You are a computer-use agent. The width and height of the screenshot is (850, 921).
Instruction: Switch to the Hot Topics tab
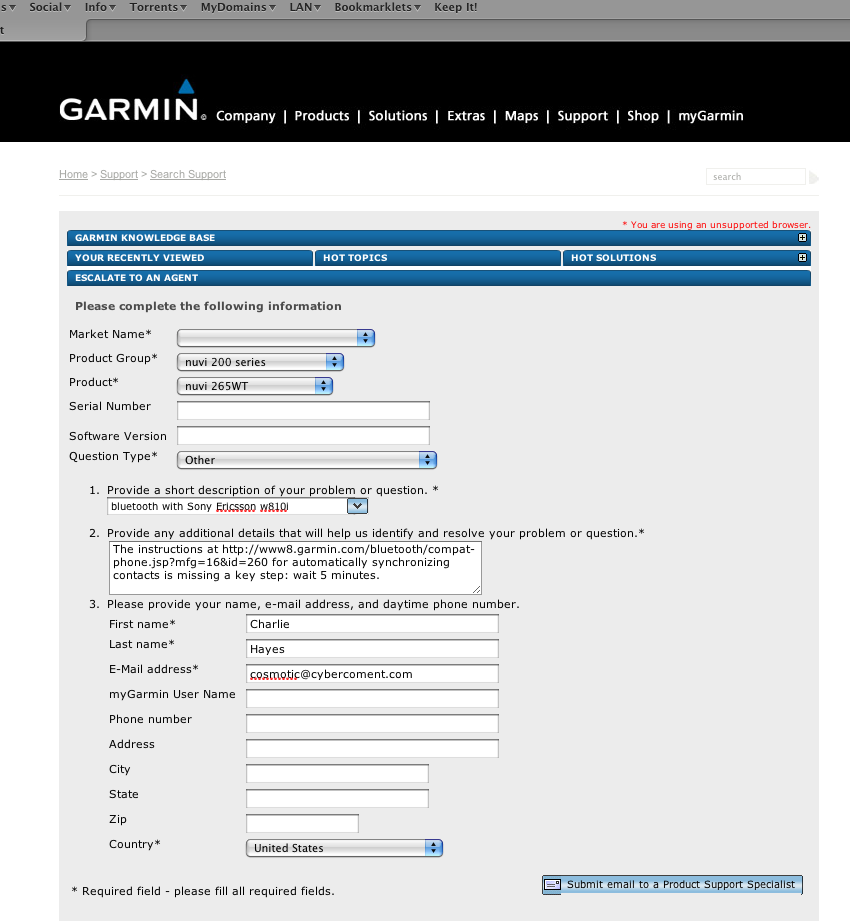point(438,258)
